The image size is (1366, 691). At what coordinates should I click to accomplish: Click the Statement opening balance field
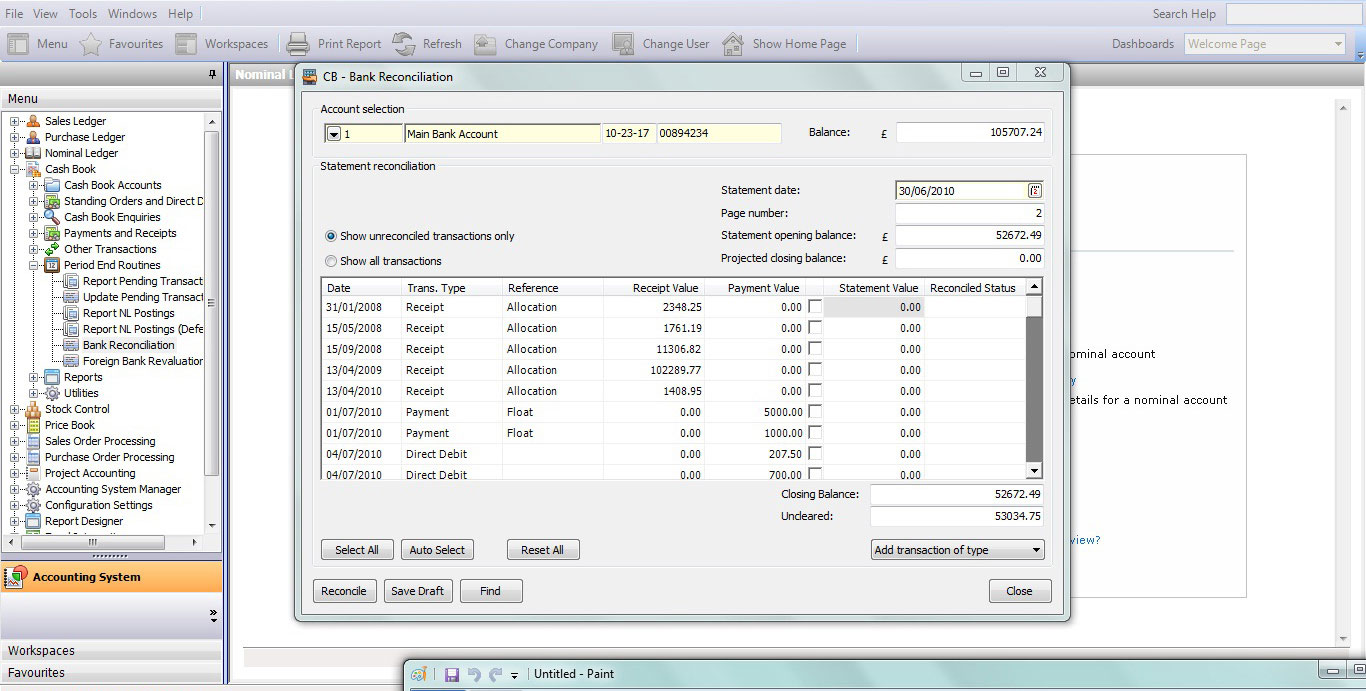tap(969, 236)
